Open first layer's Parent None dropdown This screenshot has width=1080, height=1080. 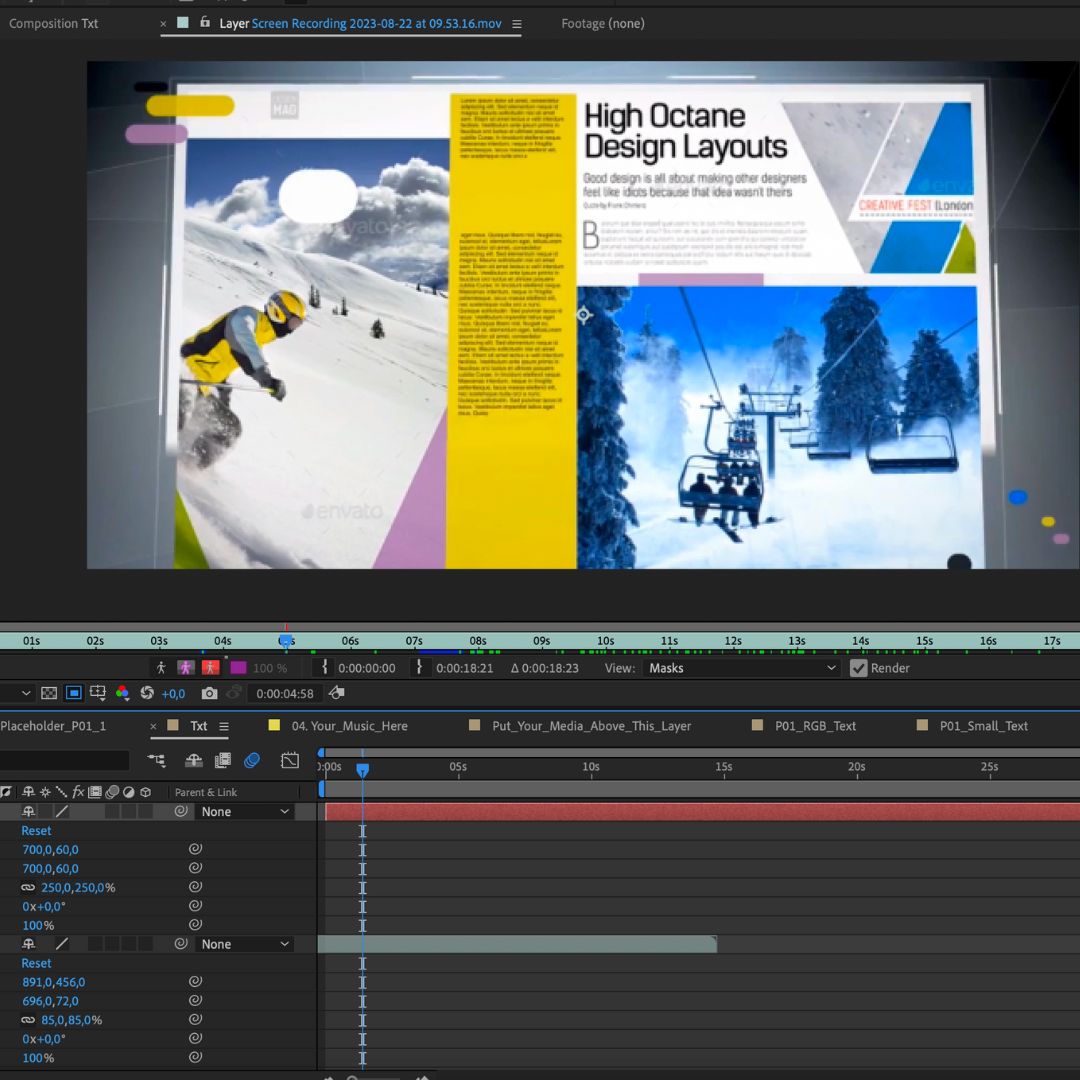[x=245, y=812]
